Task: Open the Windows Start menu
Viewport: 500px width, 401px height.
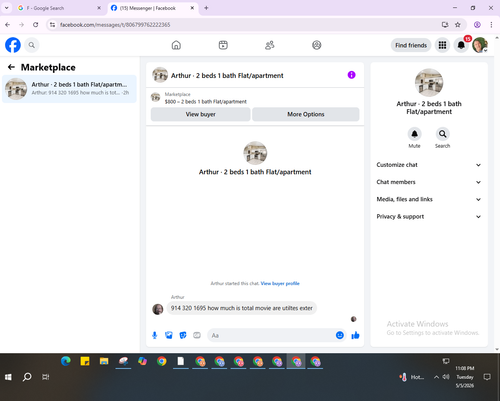Action: [8, 377]
